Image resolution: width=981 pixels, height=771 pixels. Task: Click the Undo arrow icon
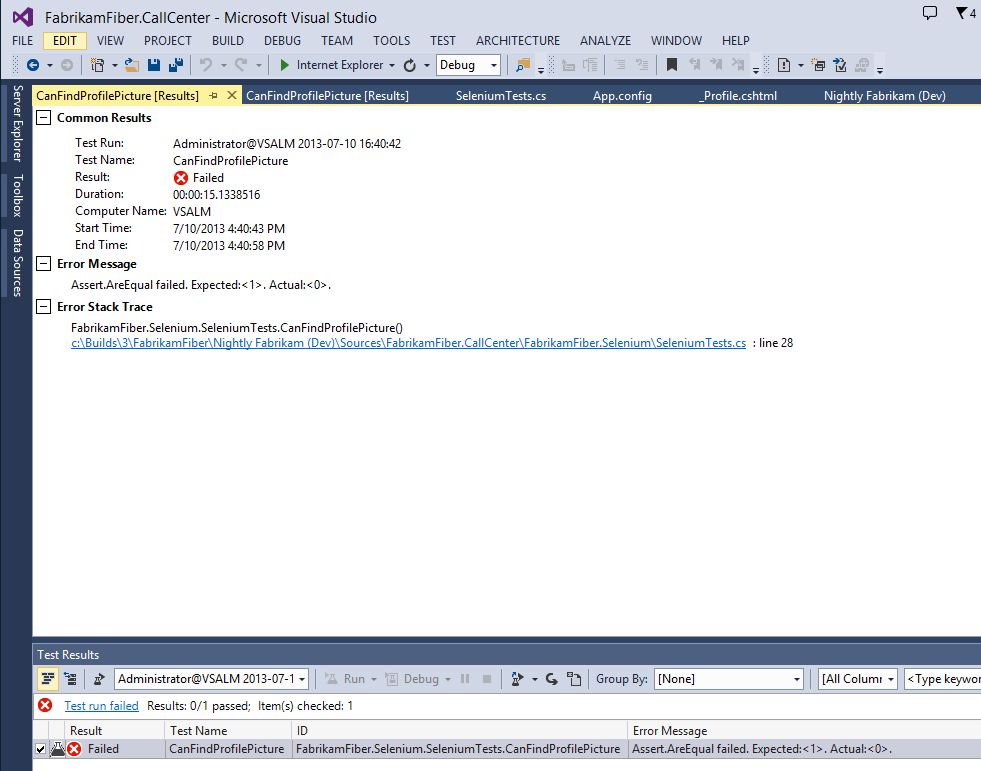206,64
